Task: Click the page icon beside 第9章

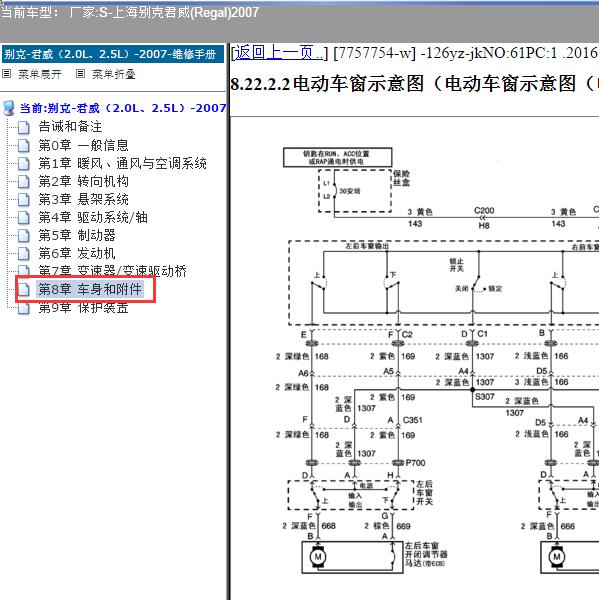Action: pos(24,308)
